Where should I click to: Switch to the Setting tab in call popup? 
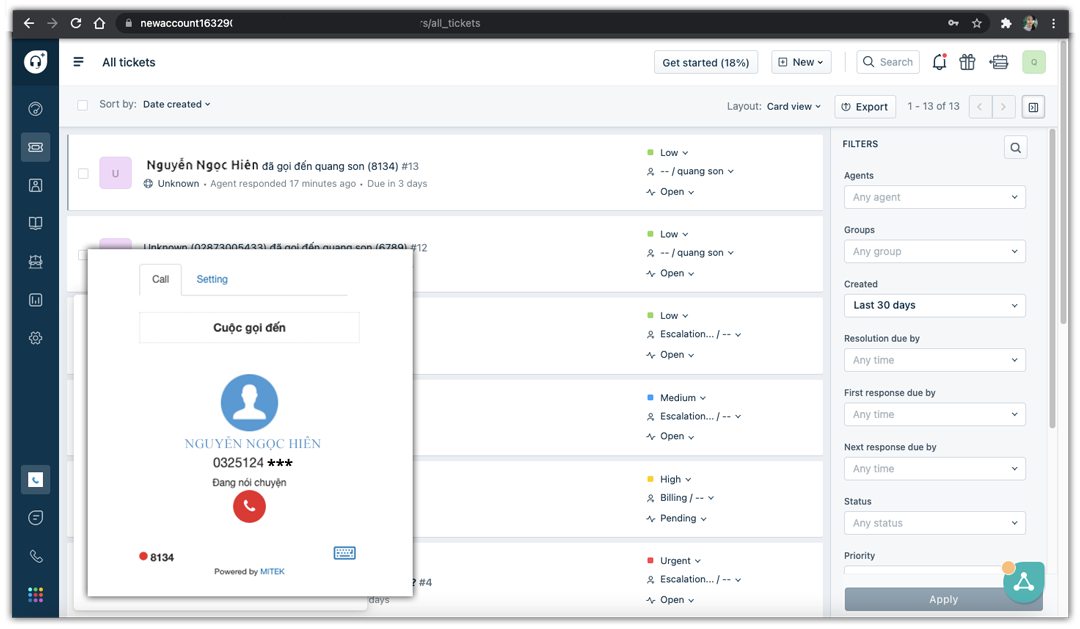[212, 279]
